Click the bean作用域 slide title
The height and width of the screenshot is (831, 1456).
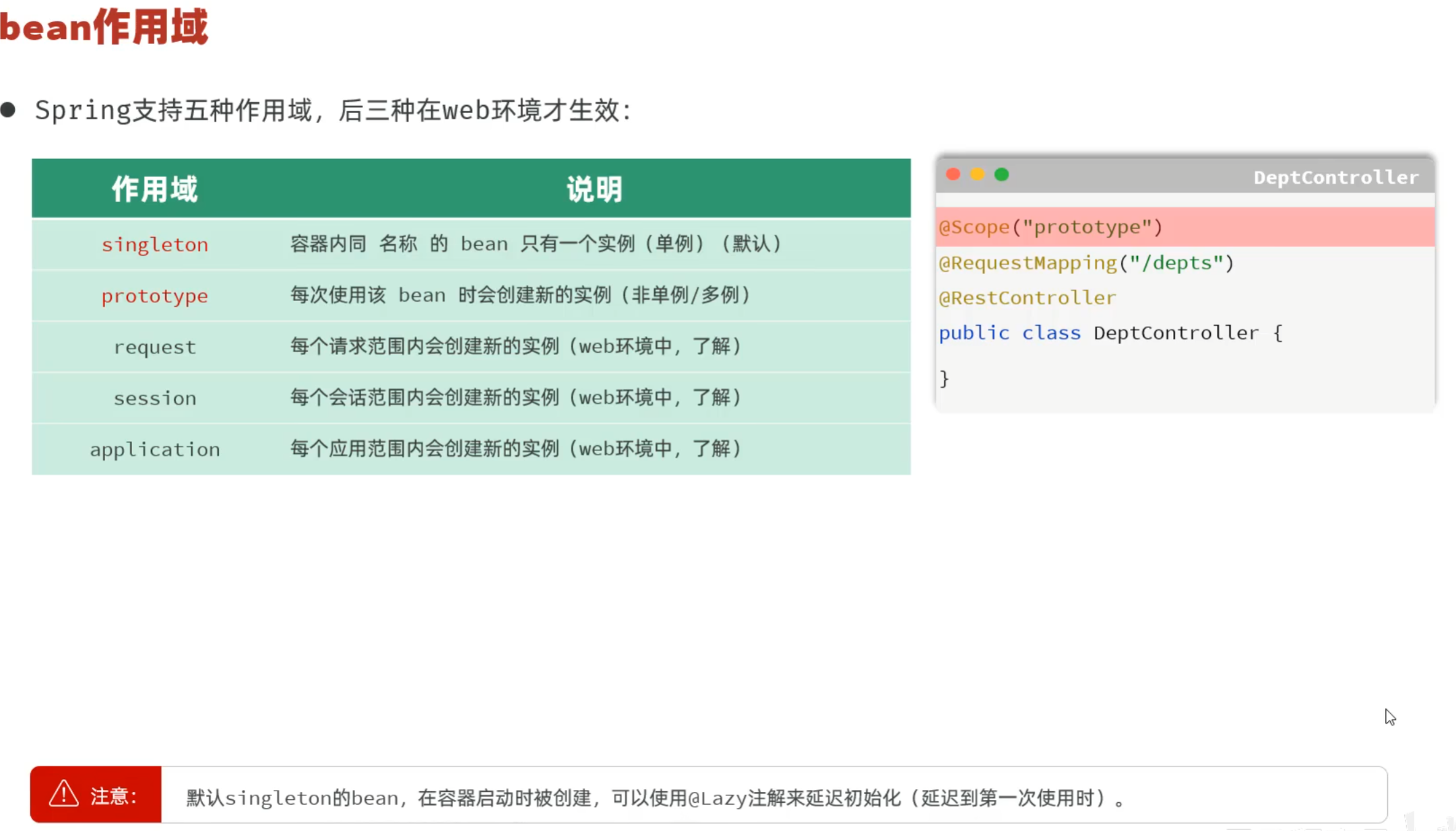click(104, 27)
